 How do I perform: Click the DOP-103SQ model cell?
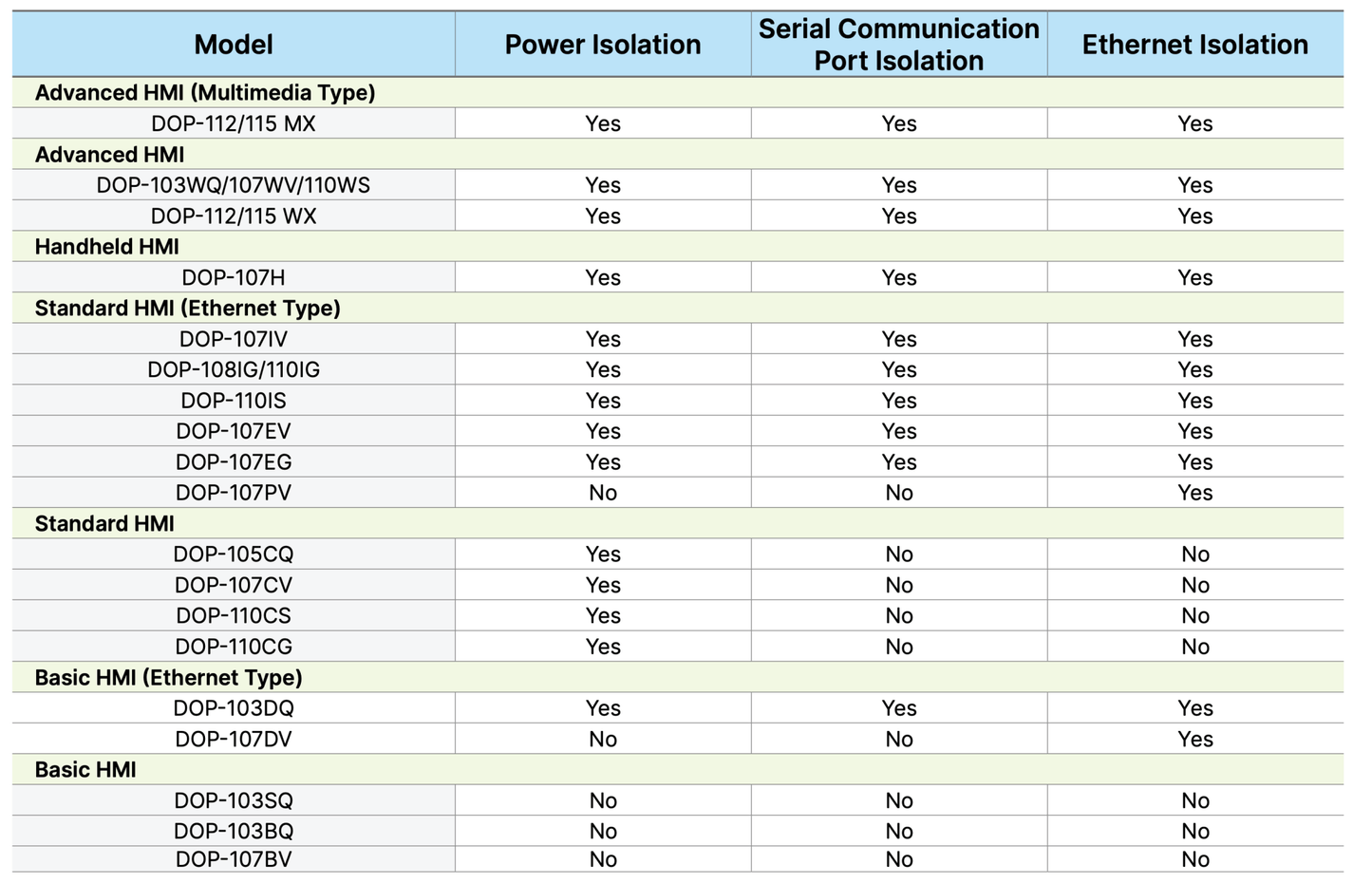click(233, 800)
